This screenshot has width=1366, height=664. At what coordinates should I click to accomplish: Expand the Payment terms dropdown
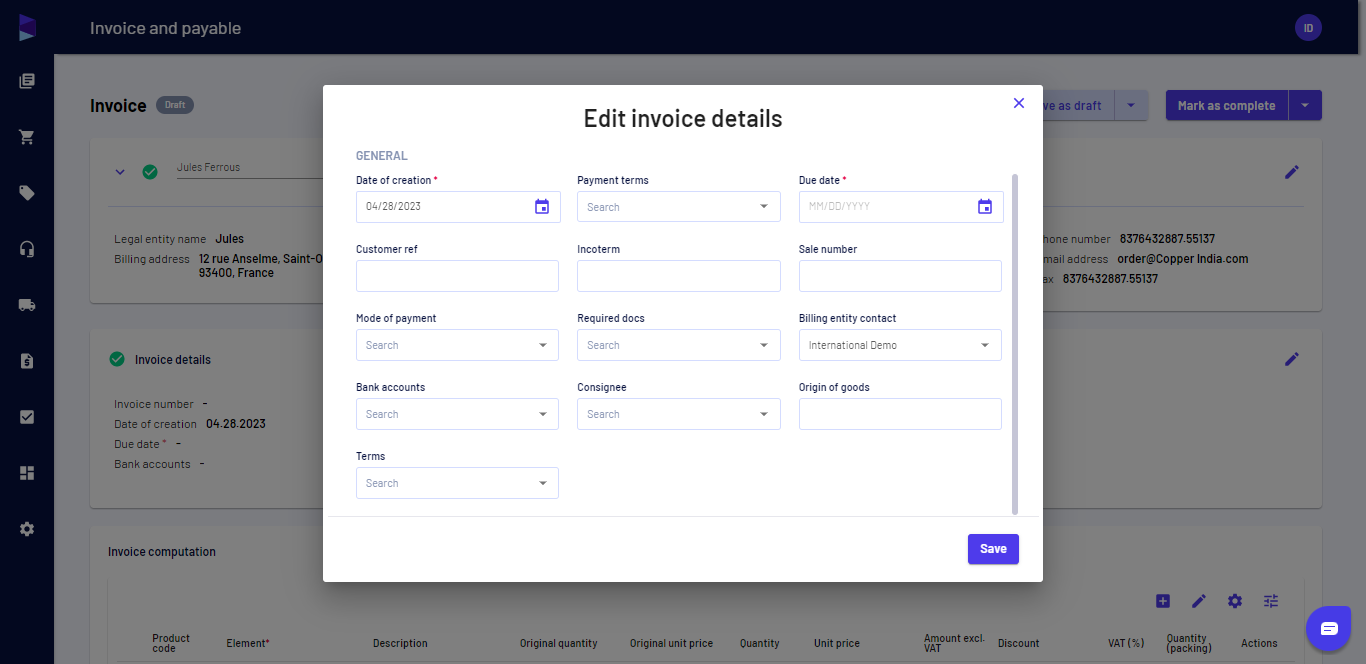pos(764,207)
